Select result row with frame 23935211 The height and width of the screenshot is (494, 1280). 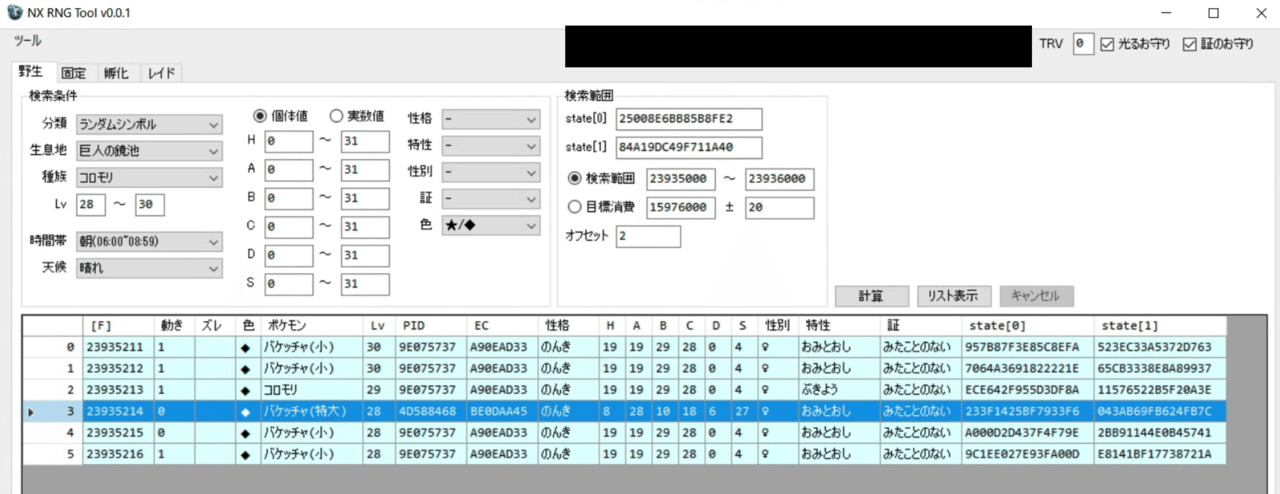point(624,347)
